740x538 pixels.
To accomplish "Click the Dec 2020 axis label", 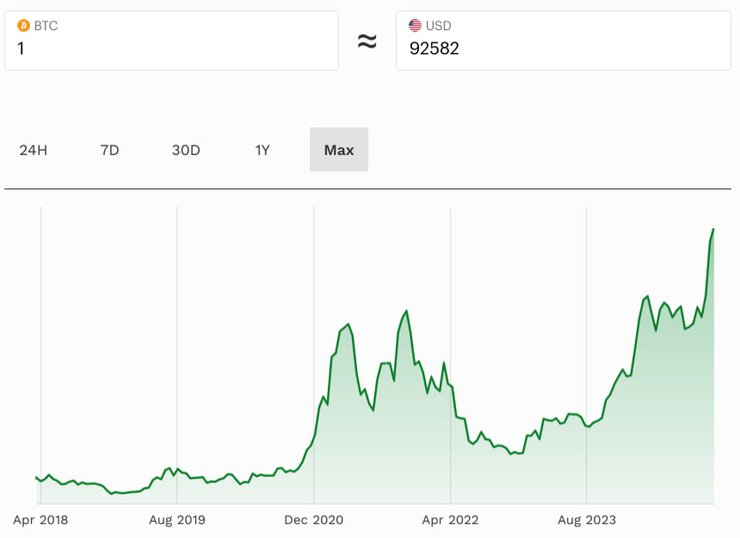I will click(x=314, y=520).
